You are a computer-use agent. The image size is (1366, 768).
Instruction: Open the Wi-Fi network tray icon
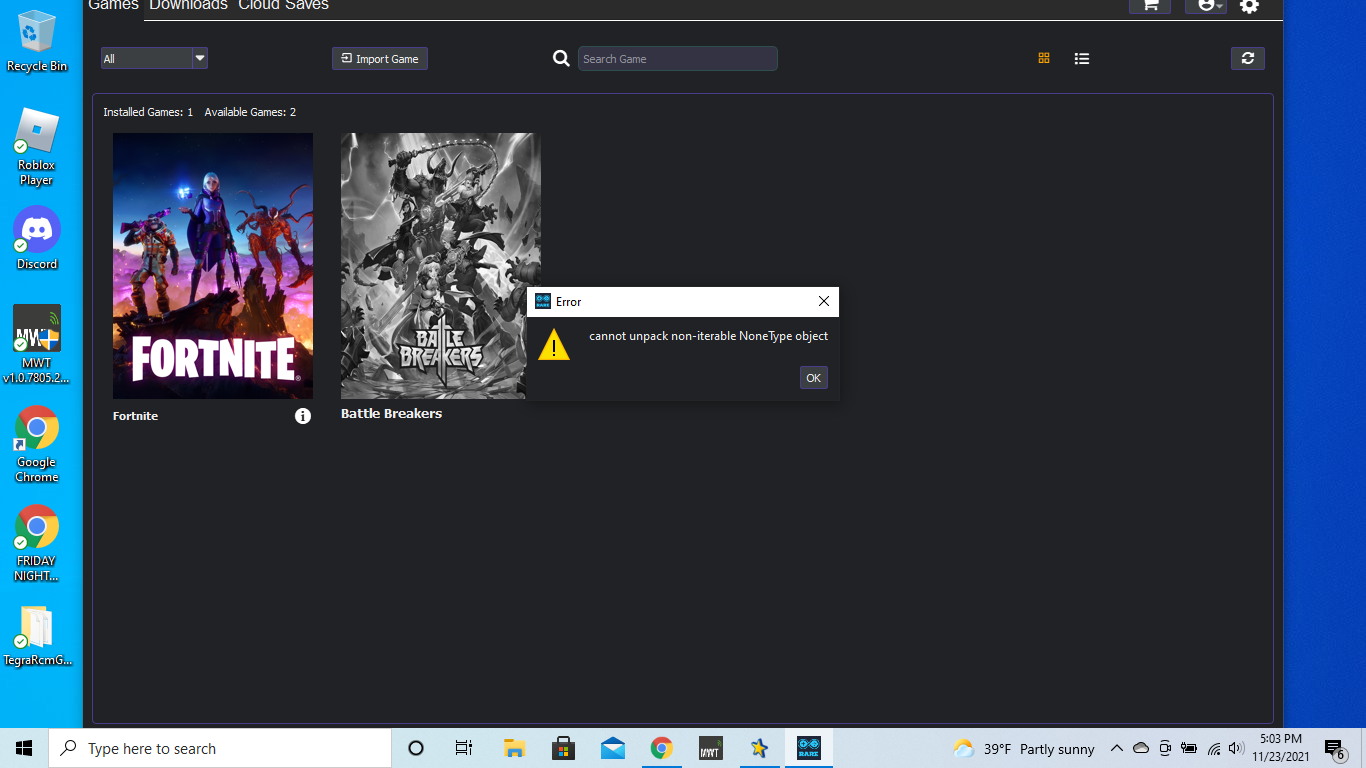pyautogui.click(x=1214, y=748)
